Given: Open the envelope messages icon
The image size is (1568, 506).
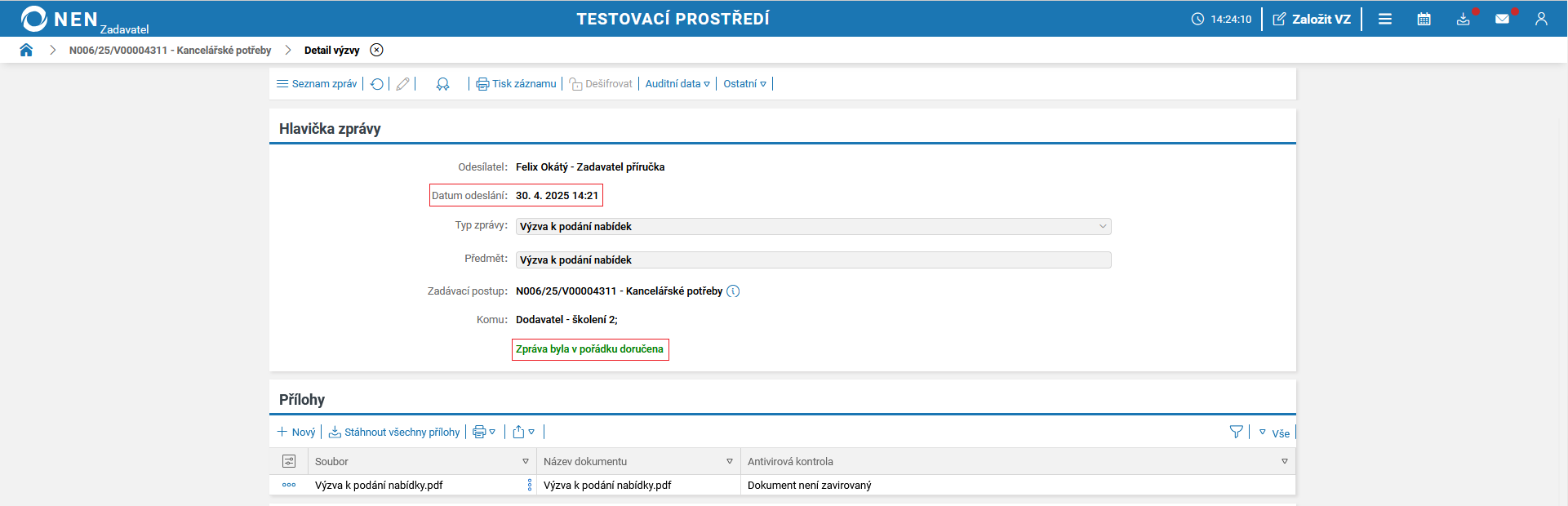Looking at the screenshot, I should pyautogui.click(x=1502, y=19).
